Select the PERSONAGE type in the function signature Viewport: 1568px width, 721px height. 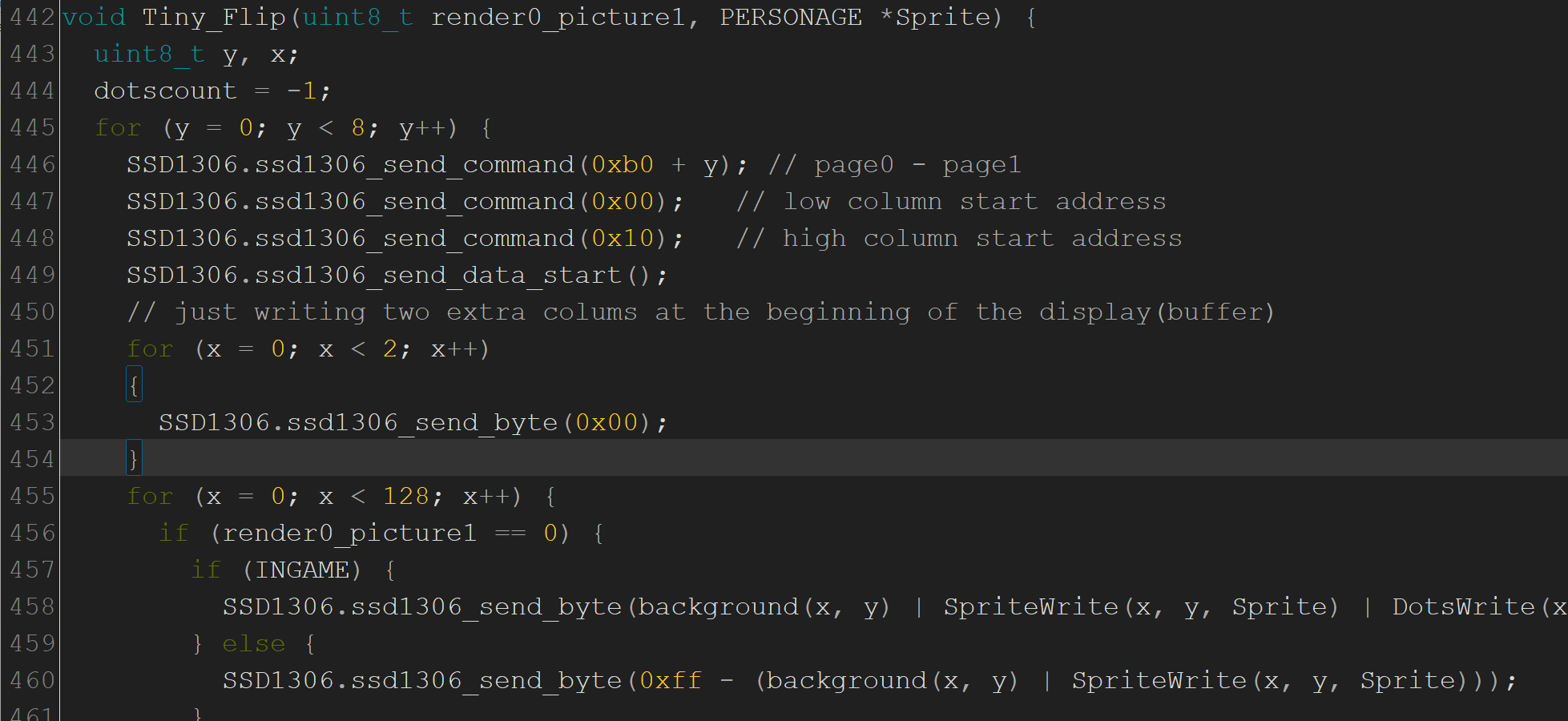(x=789, y=16)
